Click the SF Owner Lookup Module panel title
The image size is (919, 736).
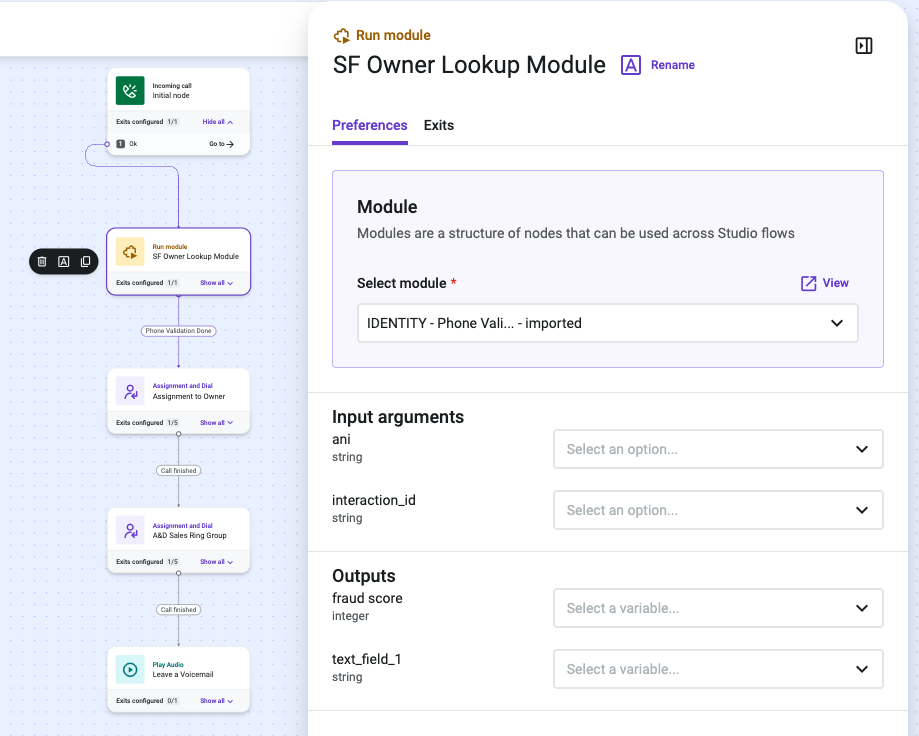(x=469, y=65)
